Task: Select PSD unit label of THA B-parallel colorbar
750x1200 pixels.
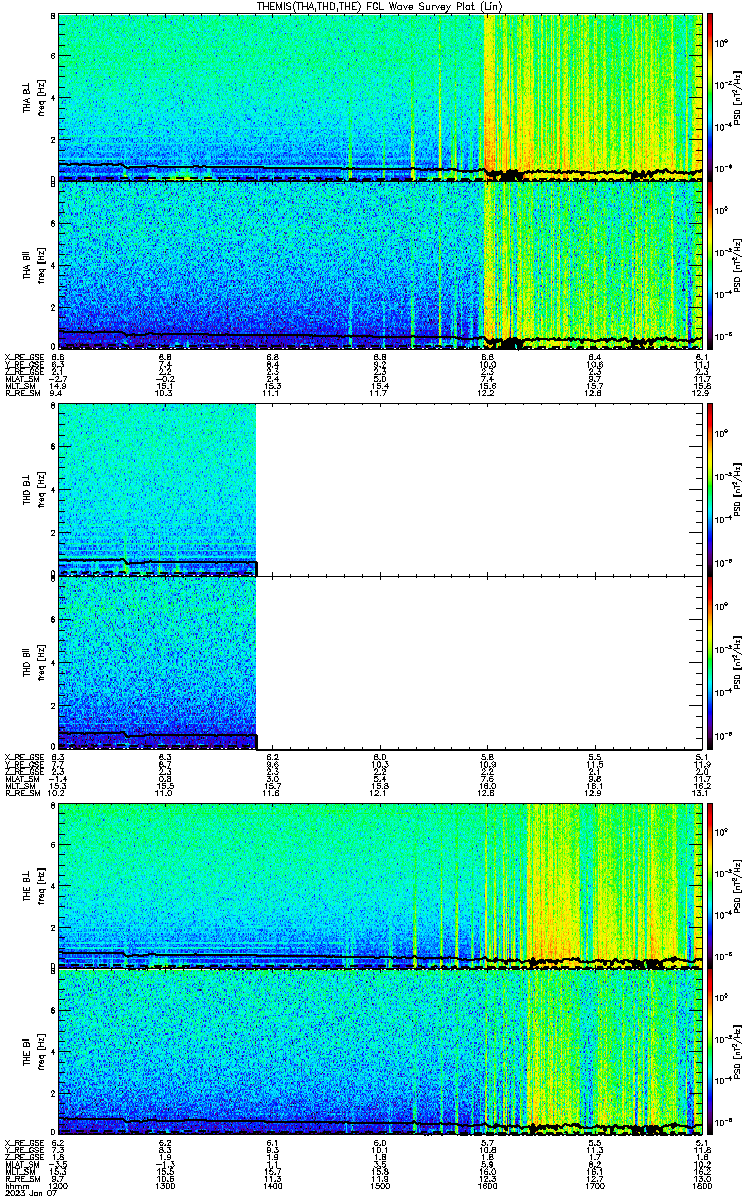Action: click(740, 265)
